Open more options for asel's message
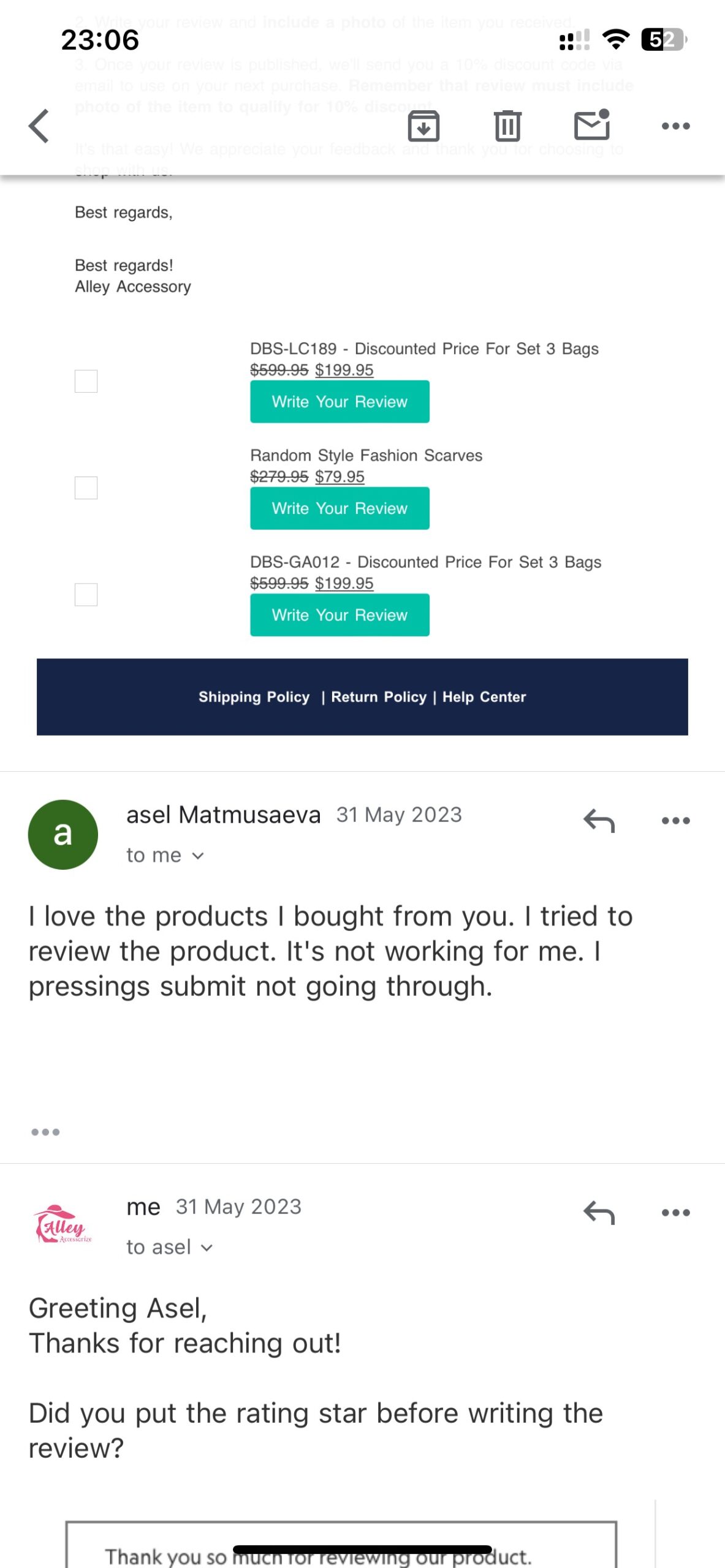The image size is (725, 1568). pyautogui.click(x=676, y=821)
